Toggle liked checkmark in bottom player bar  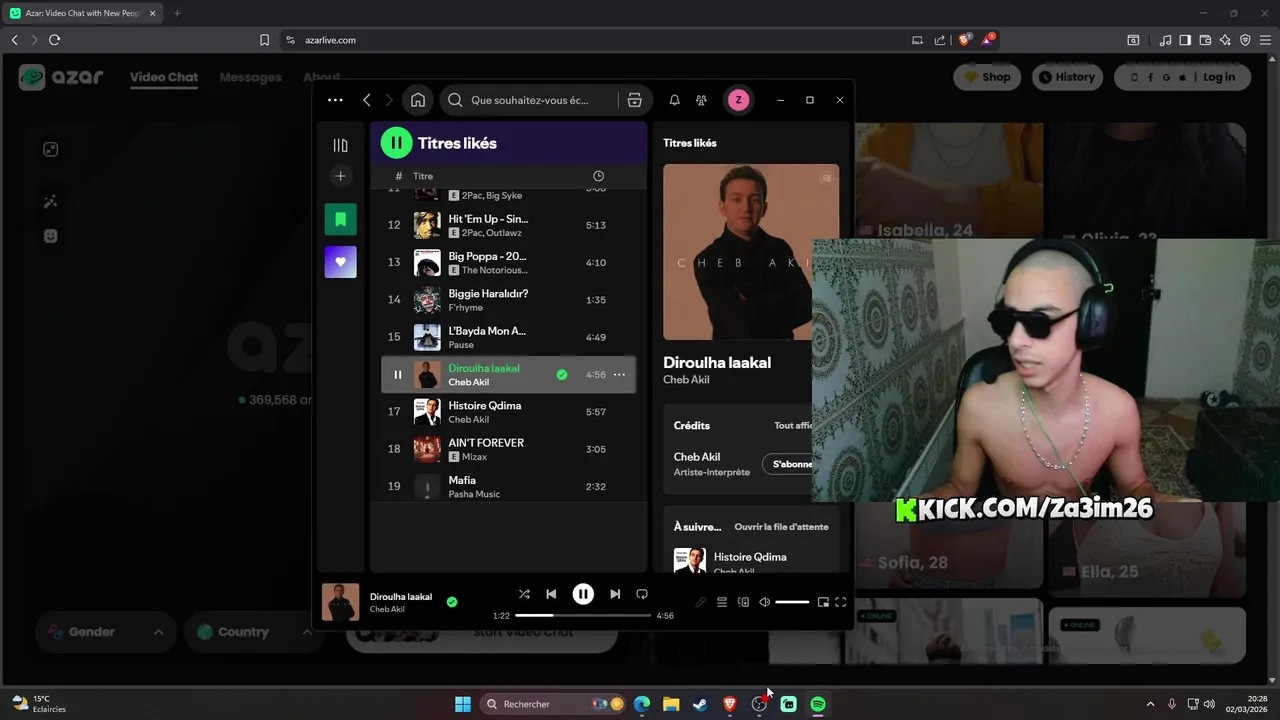tap(452, 602)
